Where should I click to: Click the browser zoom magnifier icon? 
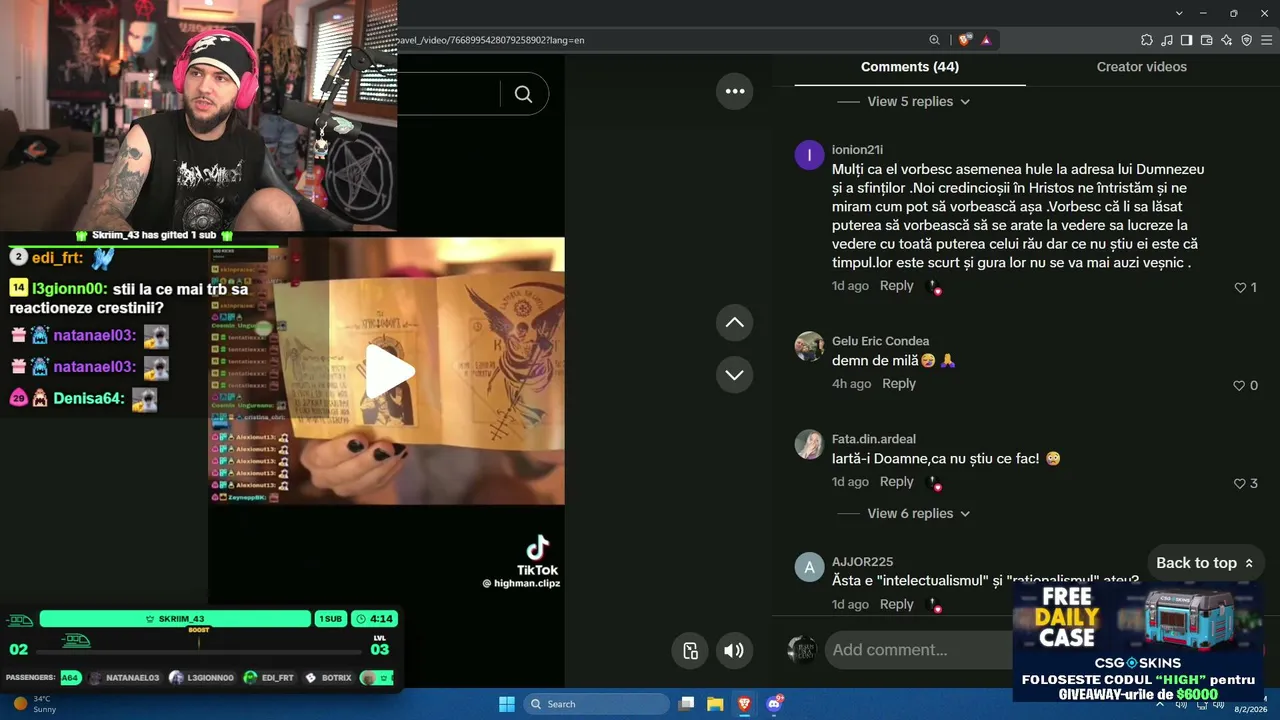[x=934, y=40]
